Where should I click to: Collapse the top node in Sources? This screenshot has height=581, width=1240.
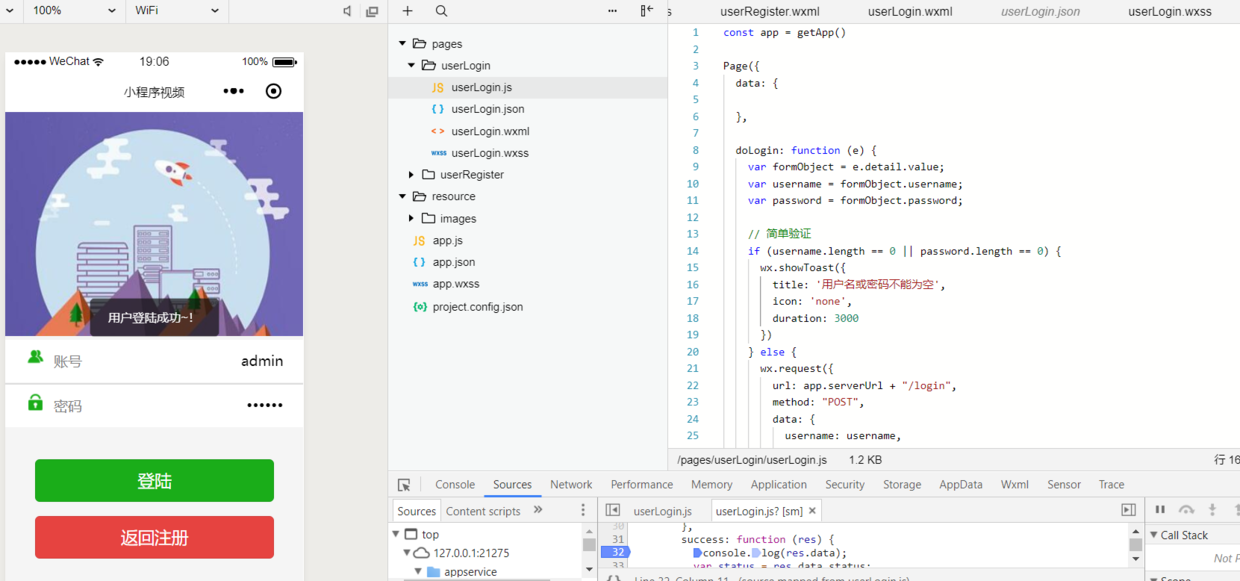tap(396, 534)
